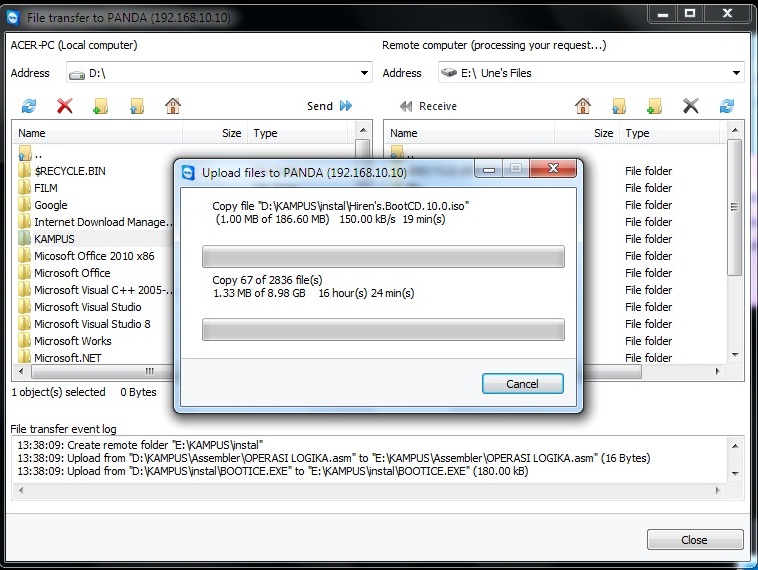Click remote list horizontal scroll right arrow
The image size is (758, 570).
717,371
